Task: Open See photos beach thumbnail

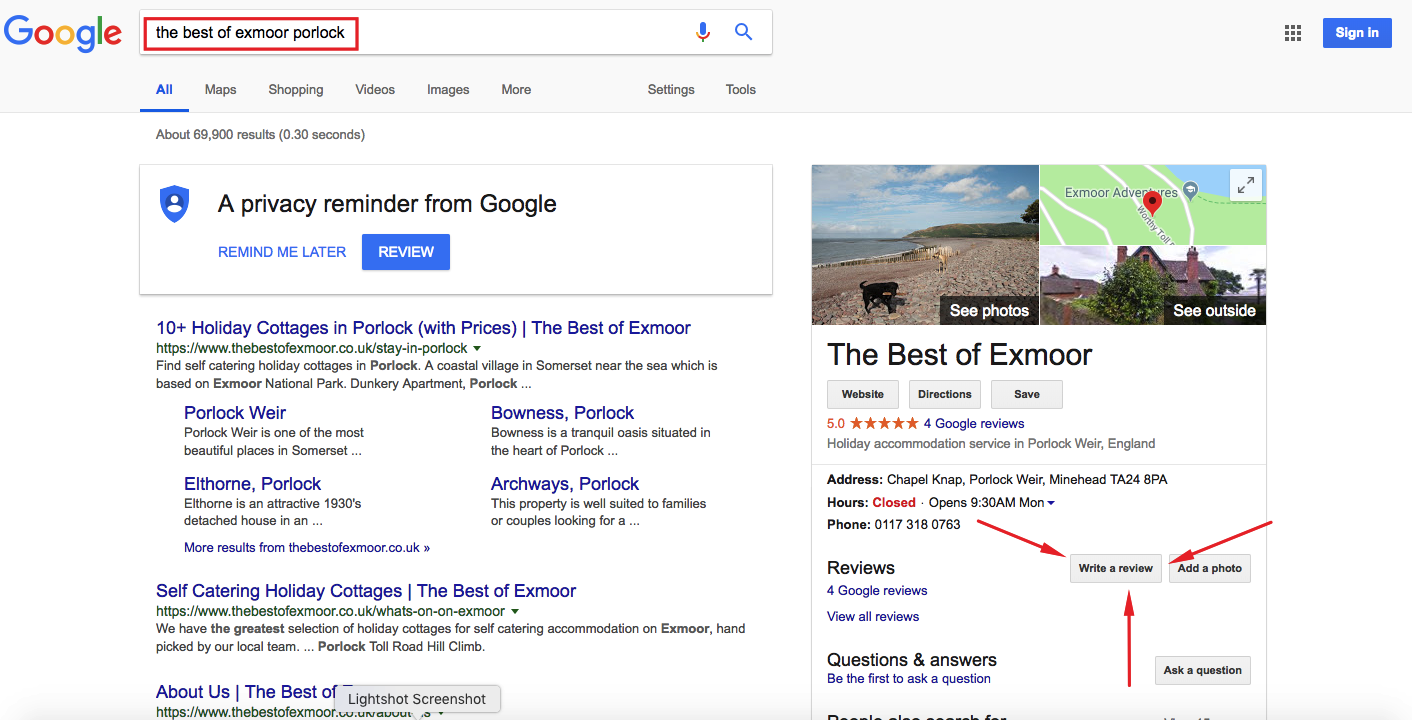Action: pyautogui.click(x=925, y=245)
